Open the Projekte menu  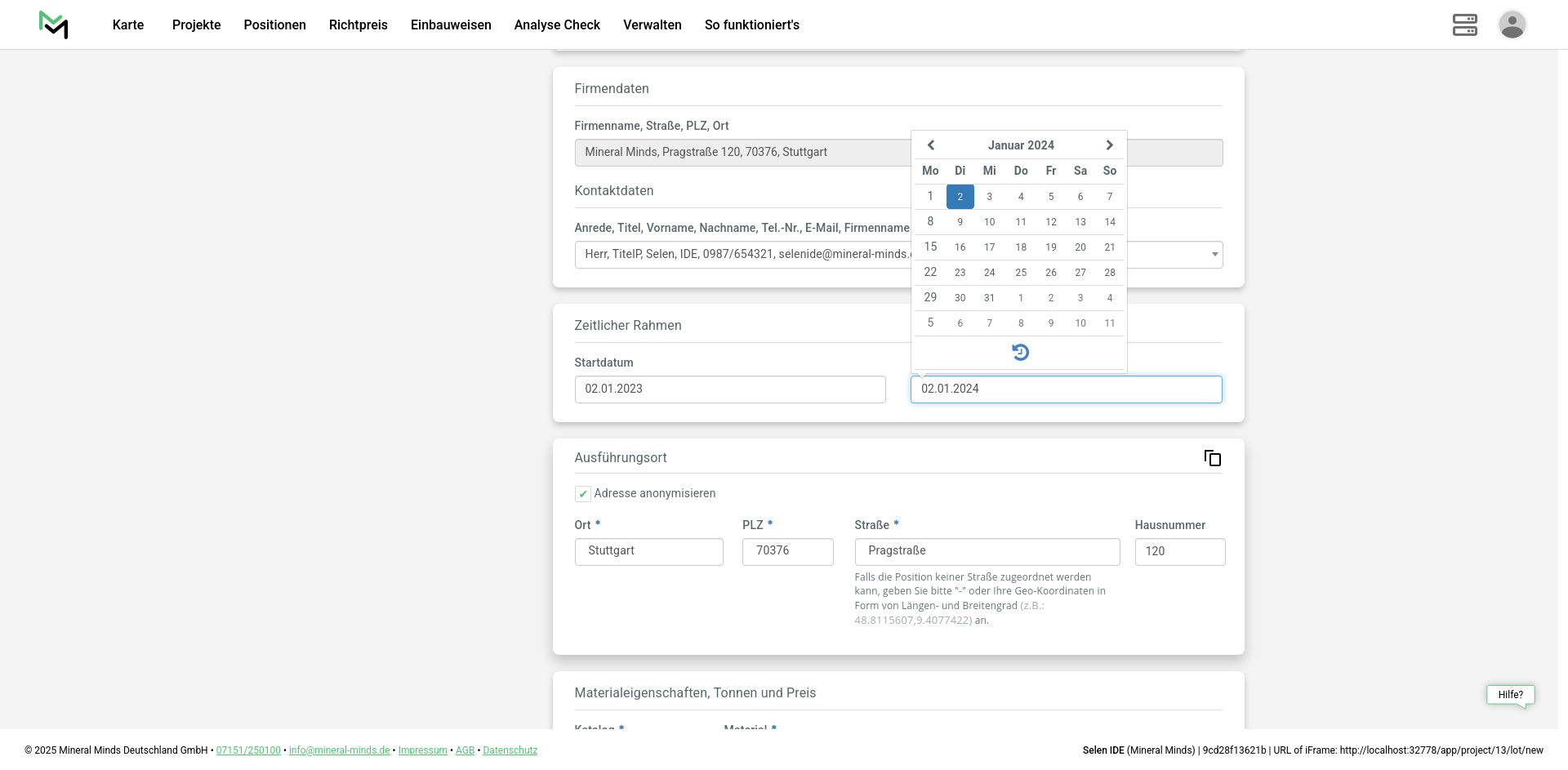click(196, 24)
